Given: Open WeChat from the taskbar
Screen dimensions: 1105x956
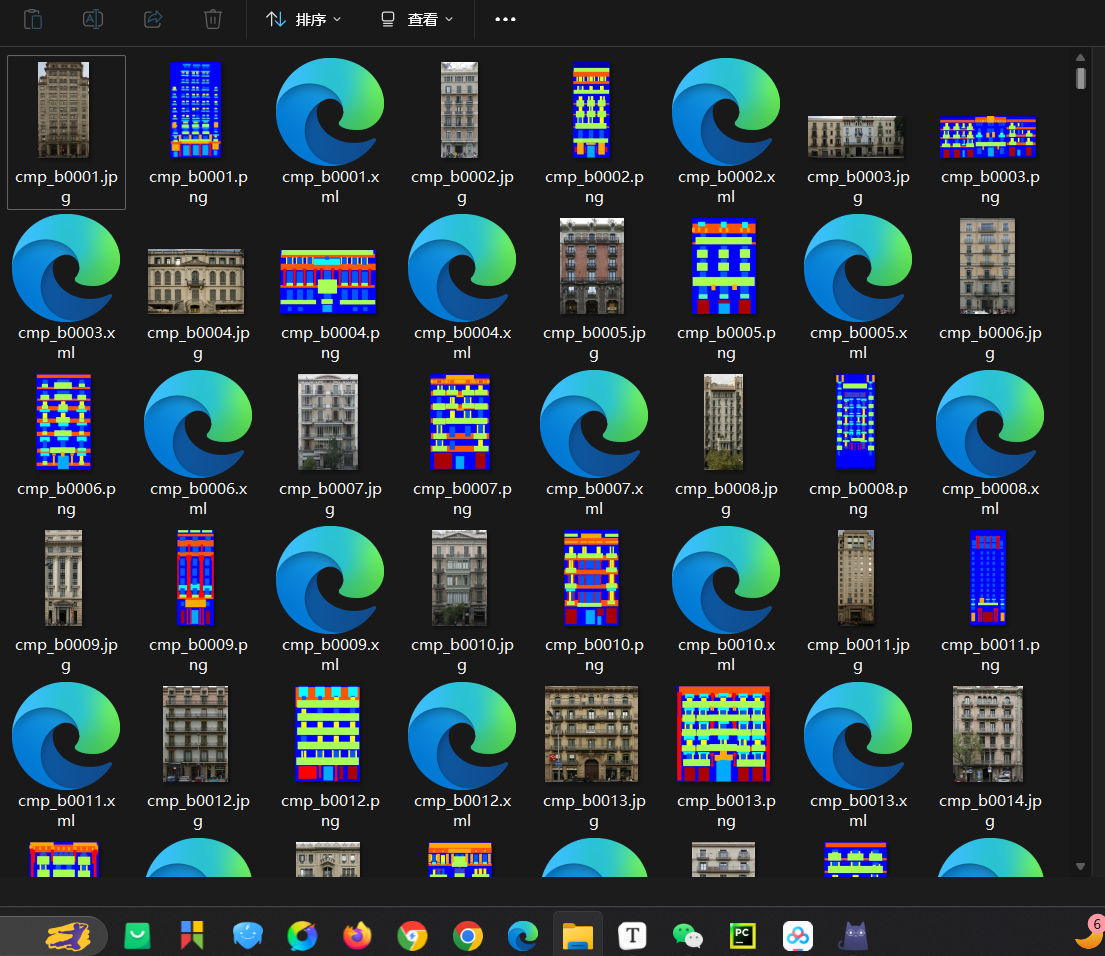Looking at the screenshot, I should 687,936.
